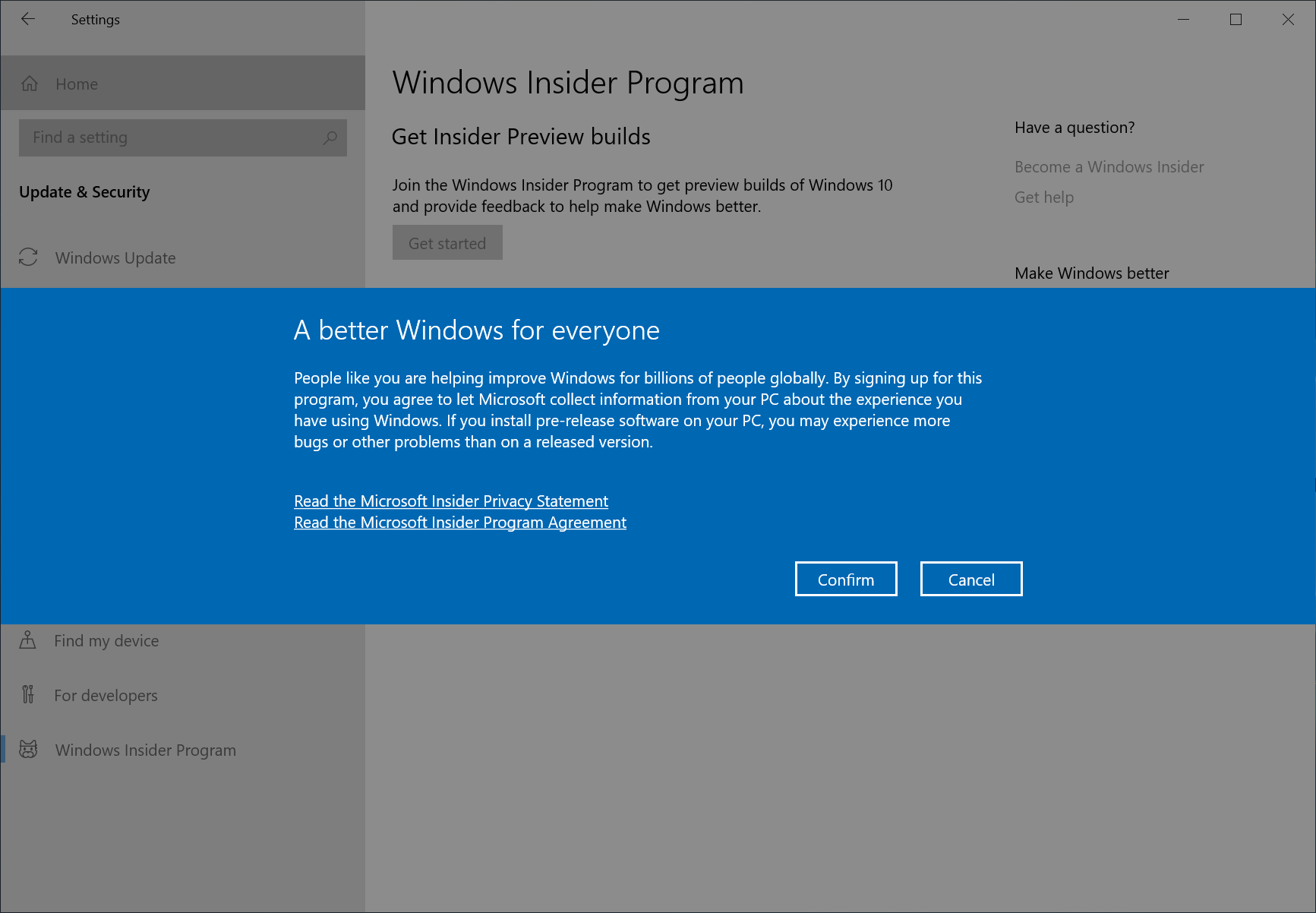Click the Get help link

[x=1043, y=197]
